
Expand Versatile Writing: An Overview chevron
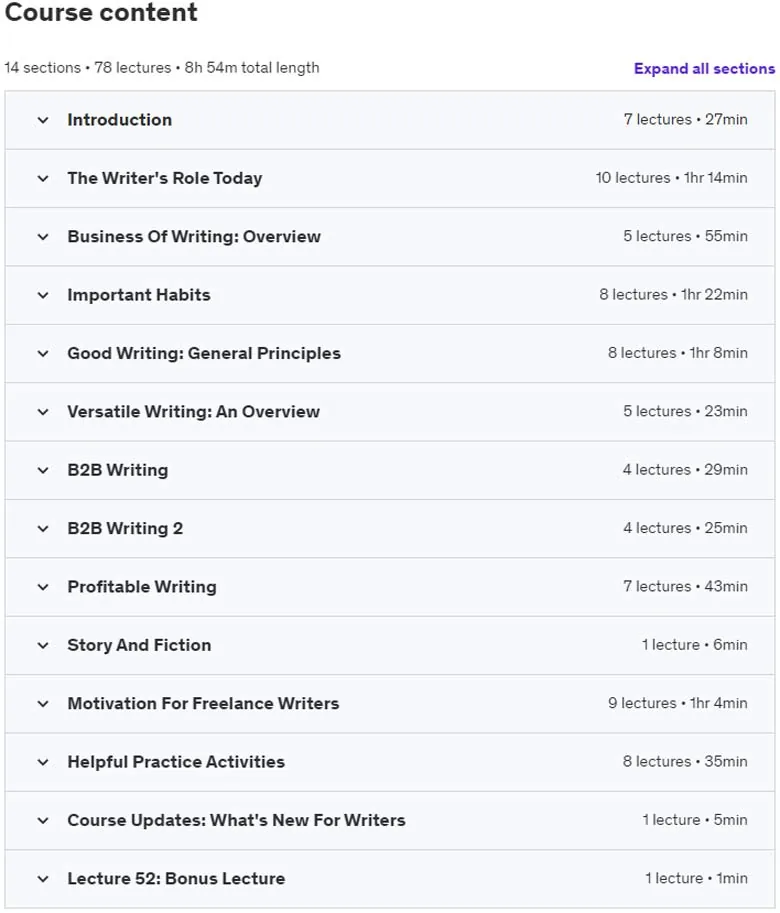click(x=43, y=412)
